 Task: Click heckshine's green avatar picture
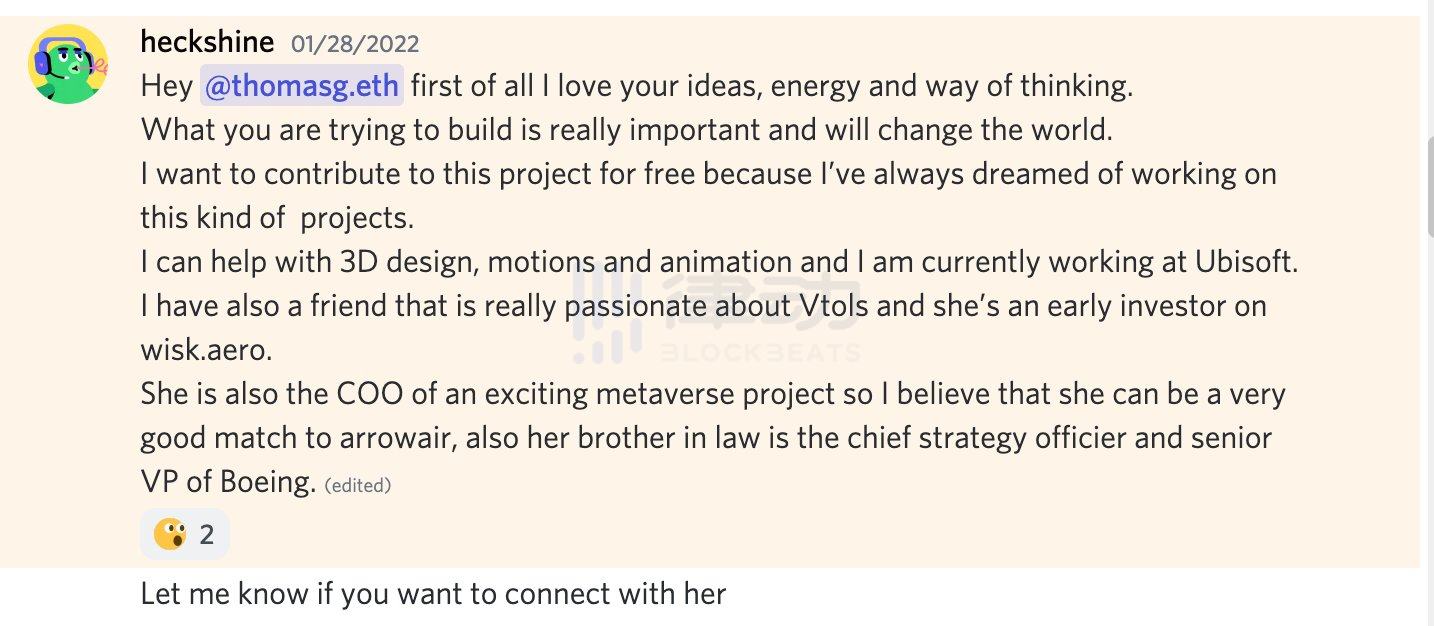68,65
